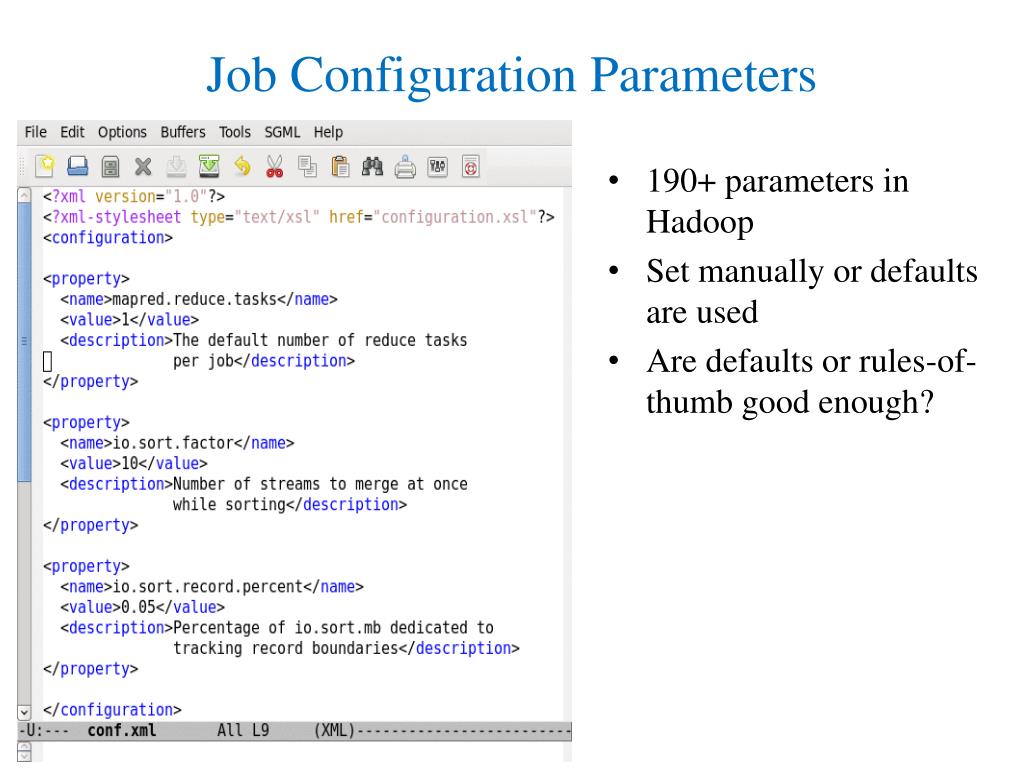Click the closing </configuration> tag
This screenshot has width=1024, height=768.
(x=112, y=709)
